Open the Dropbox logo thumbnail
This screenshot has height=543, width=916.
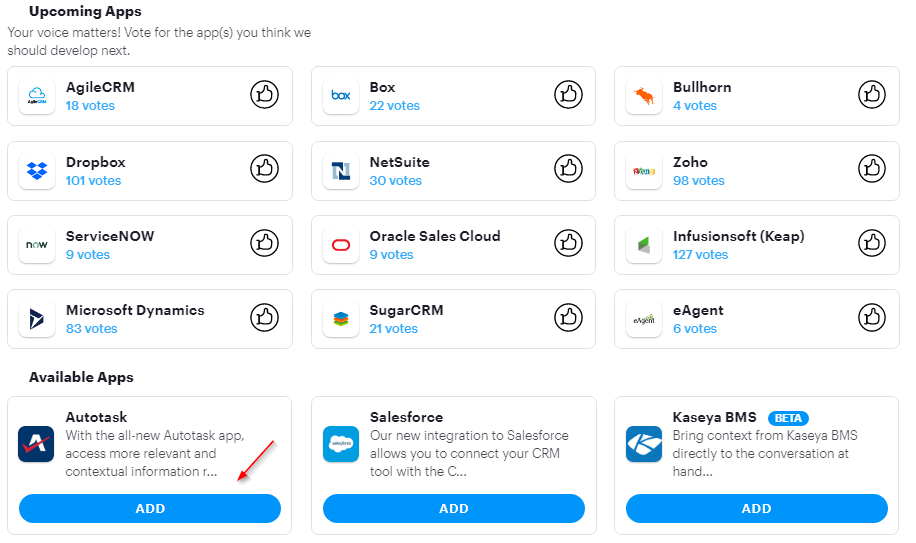37,170
